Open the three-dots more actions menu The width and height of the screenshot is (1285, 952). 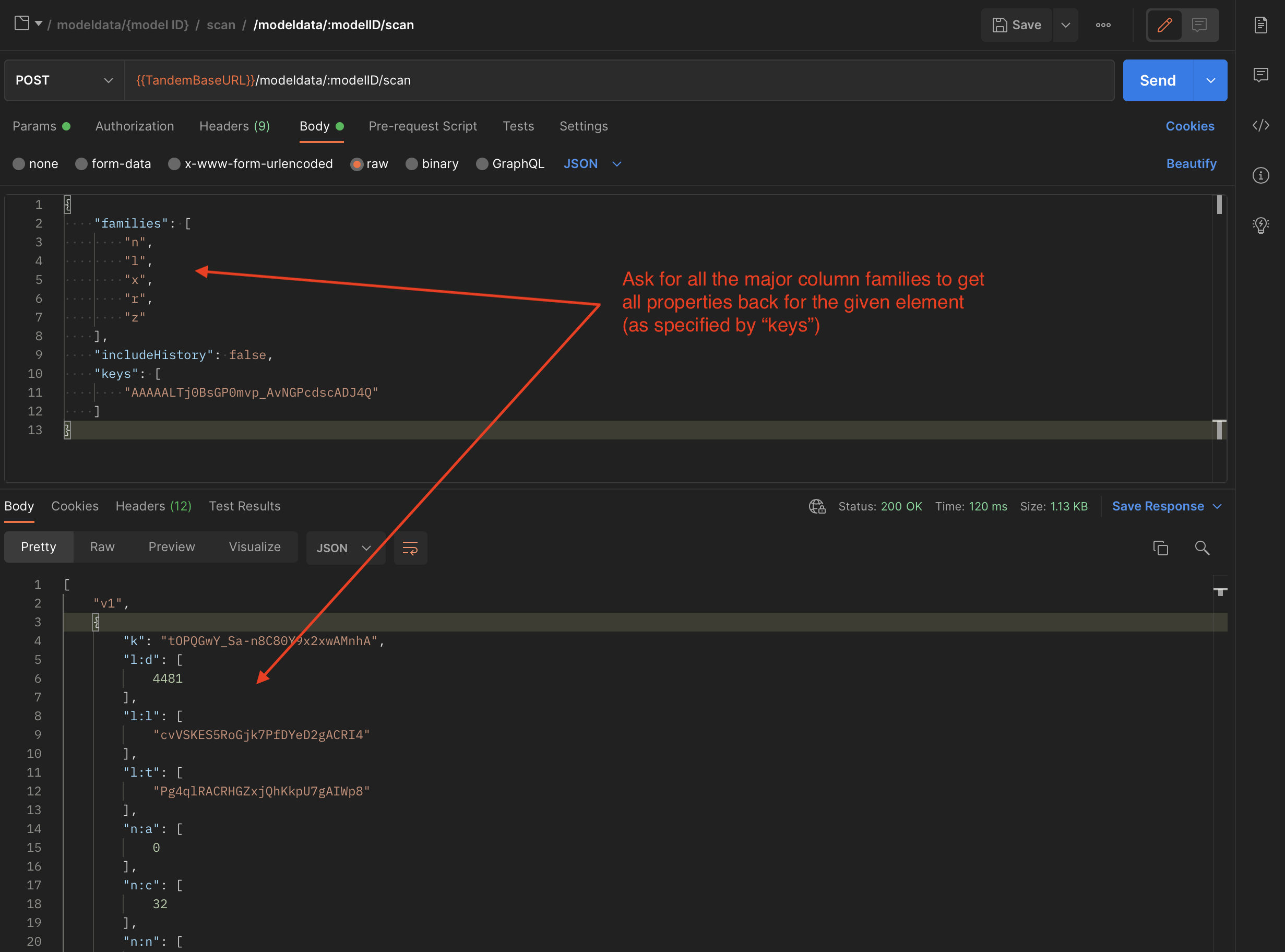click(1103, 25)
